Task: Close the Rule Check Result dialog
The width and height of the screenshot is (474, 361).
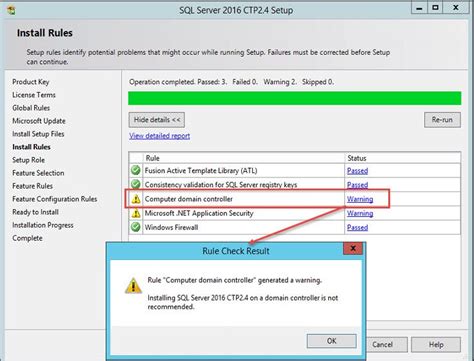Action: point(353,248)
